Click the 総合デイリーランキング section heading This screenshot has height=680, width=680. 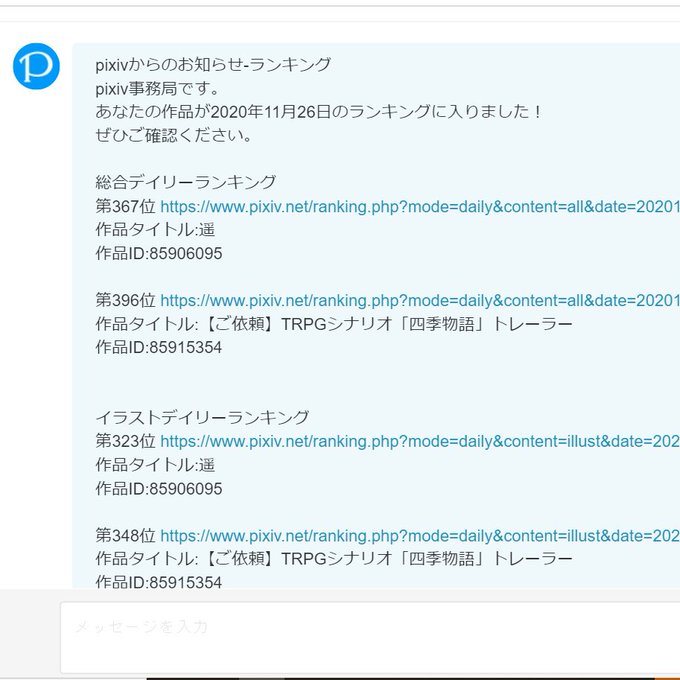[x=186, y=183]
